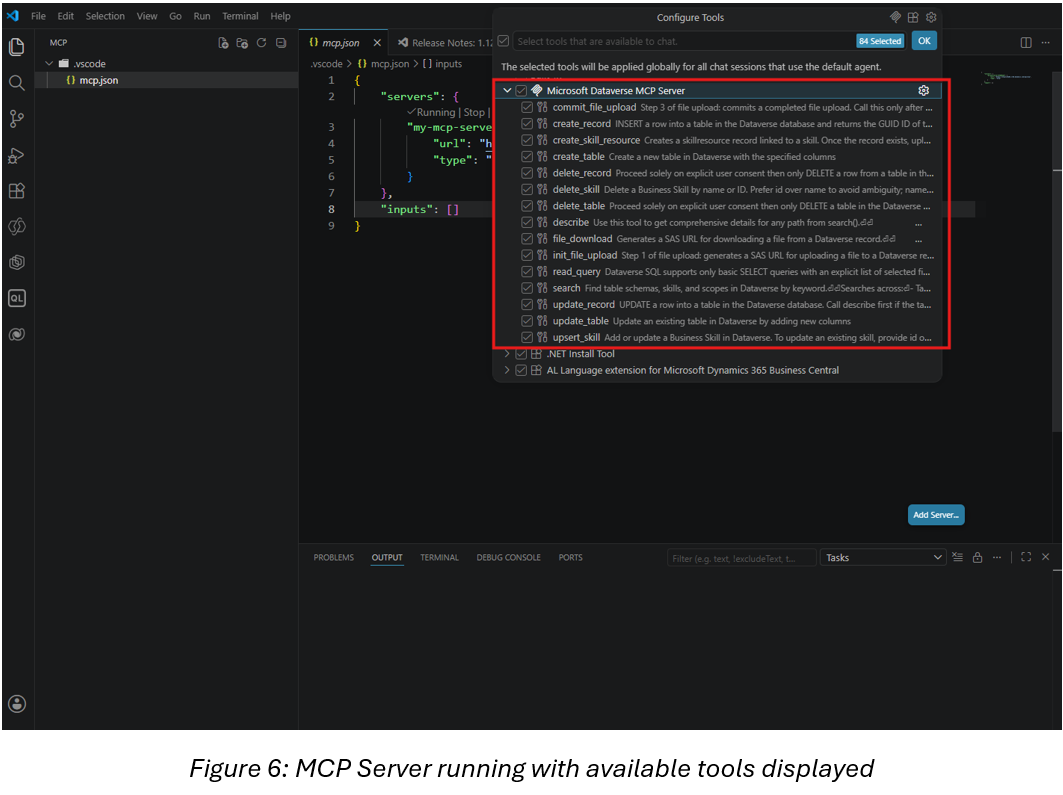The image size is (1063, 795).
Task: Close the bottom panel
Action: [x=1045, y=557]
